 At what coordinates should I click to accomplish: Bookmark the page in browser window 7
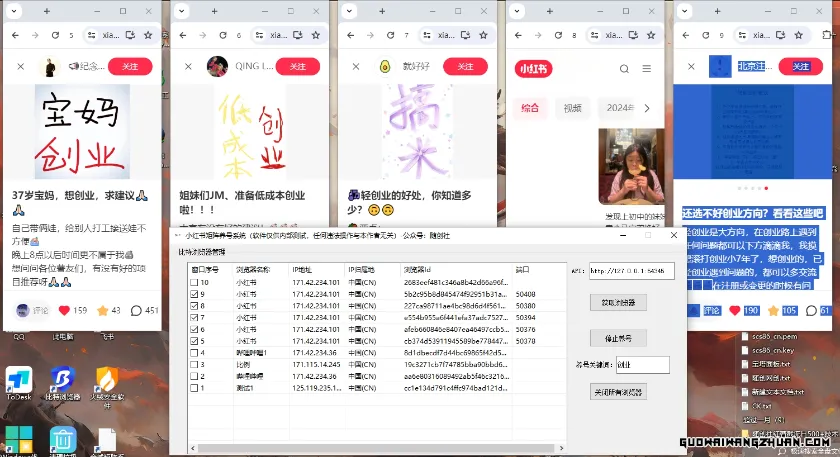pyautogui.click(x=483, y=35)
